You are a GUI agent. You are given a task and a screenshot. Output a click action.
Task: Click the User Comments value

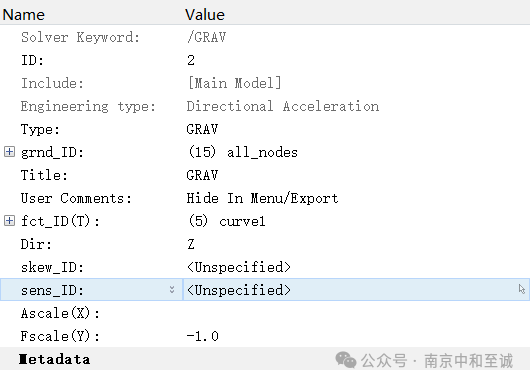click(x=262, y=198)
